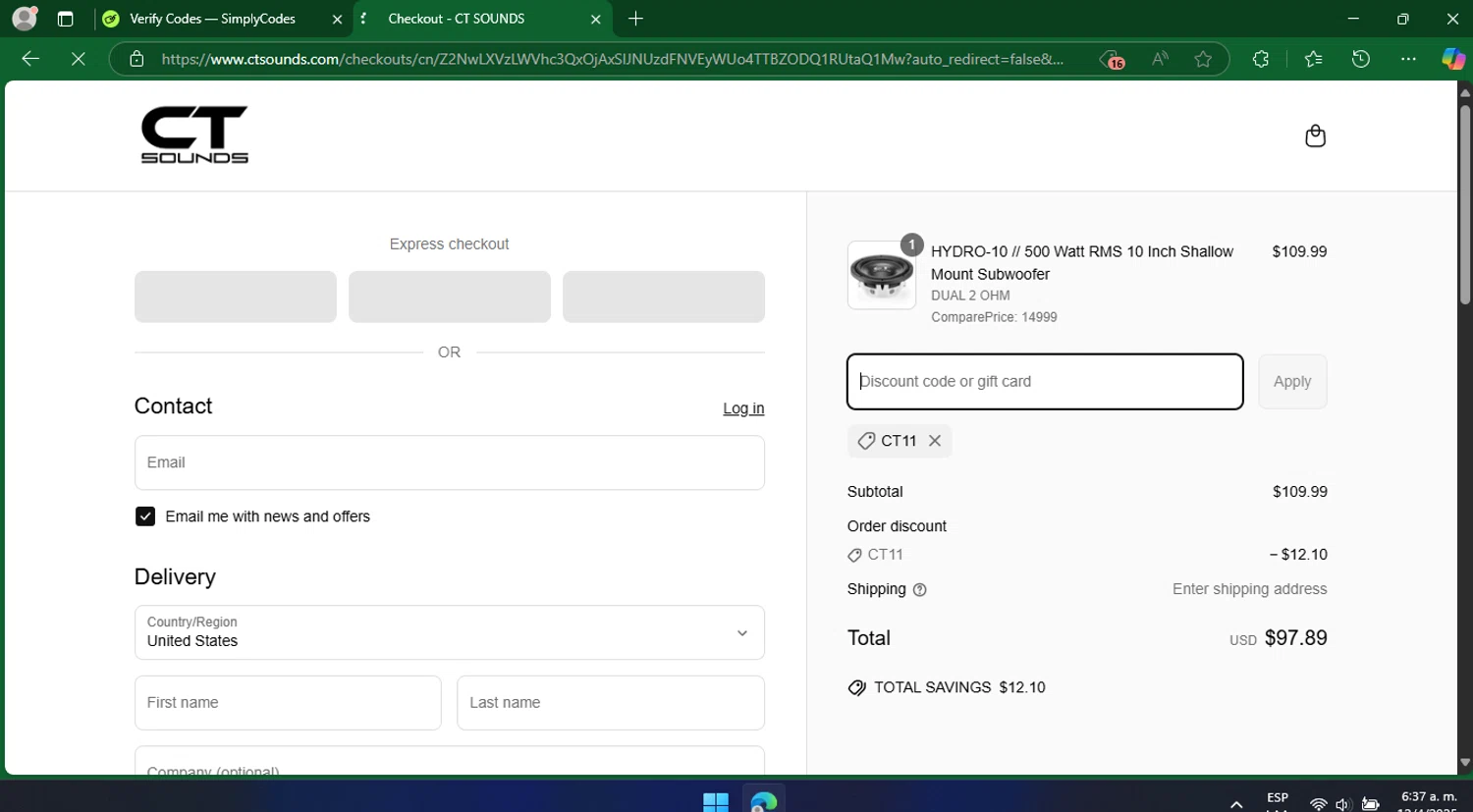This screenshot has height=812, width=1473.
Task: Click the Subtotal $109.99 value
Action: (x=1300, y=492)
